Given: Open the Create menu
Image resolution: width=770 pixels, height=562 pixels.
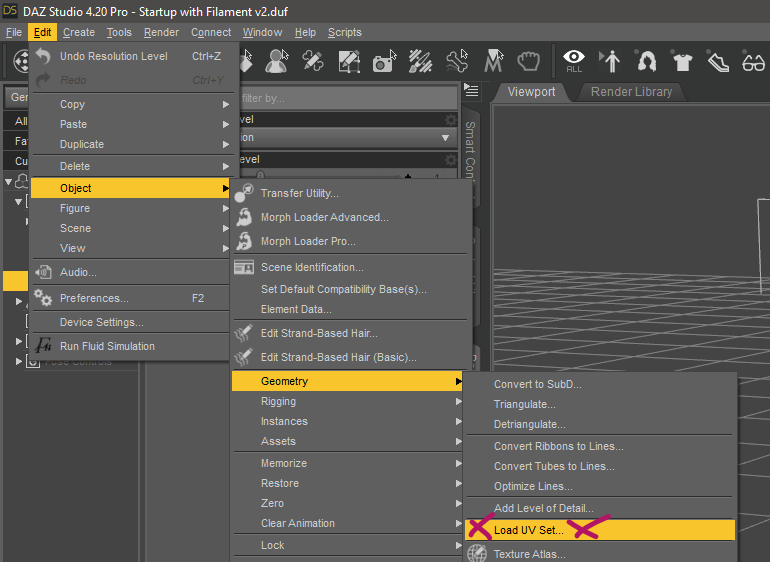Looking at the screenshot, I should pos(79,32).
